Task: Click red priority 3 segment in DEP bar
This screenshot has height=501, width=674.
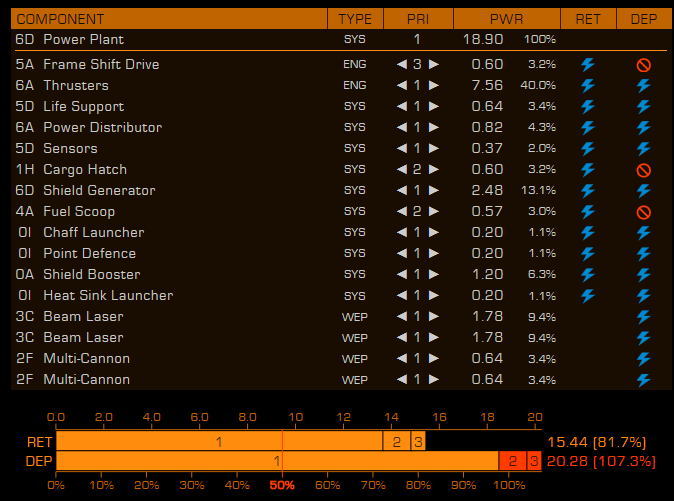Action: 534,461
